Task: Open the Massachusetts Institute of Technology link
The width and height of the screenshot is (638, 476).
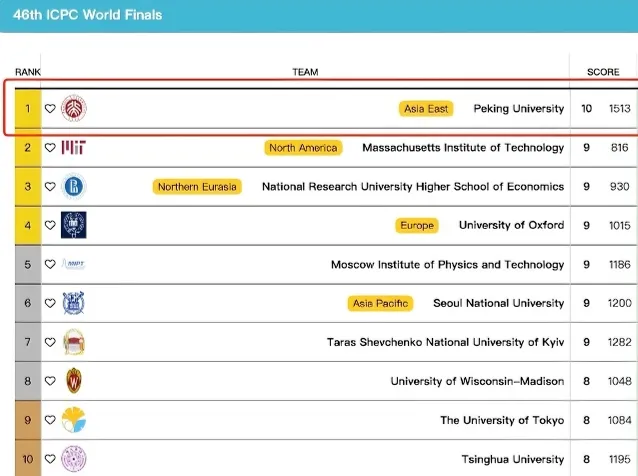Action: [x=463, y=148]
